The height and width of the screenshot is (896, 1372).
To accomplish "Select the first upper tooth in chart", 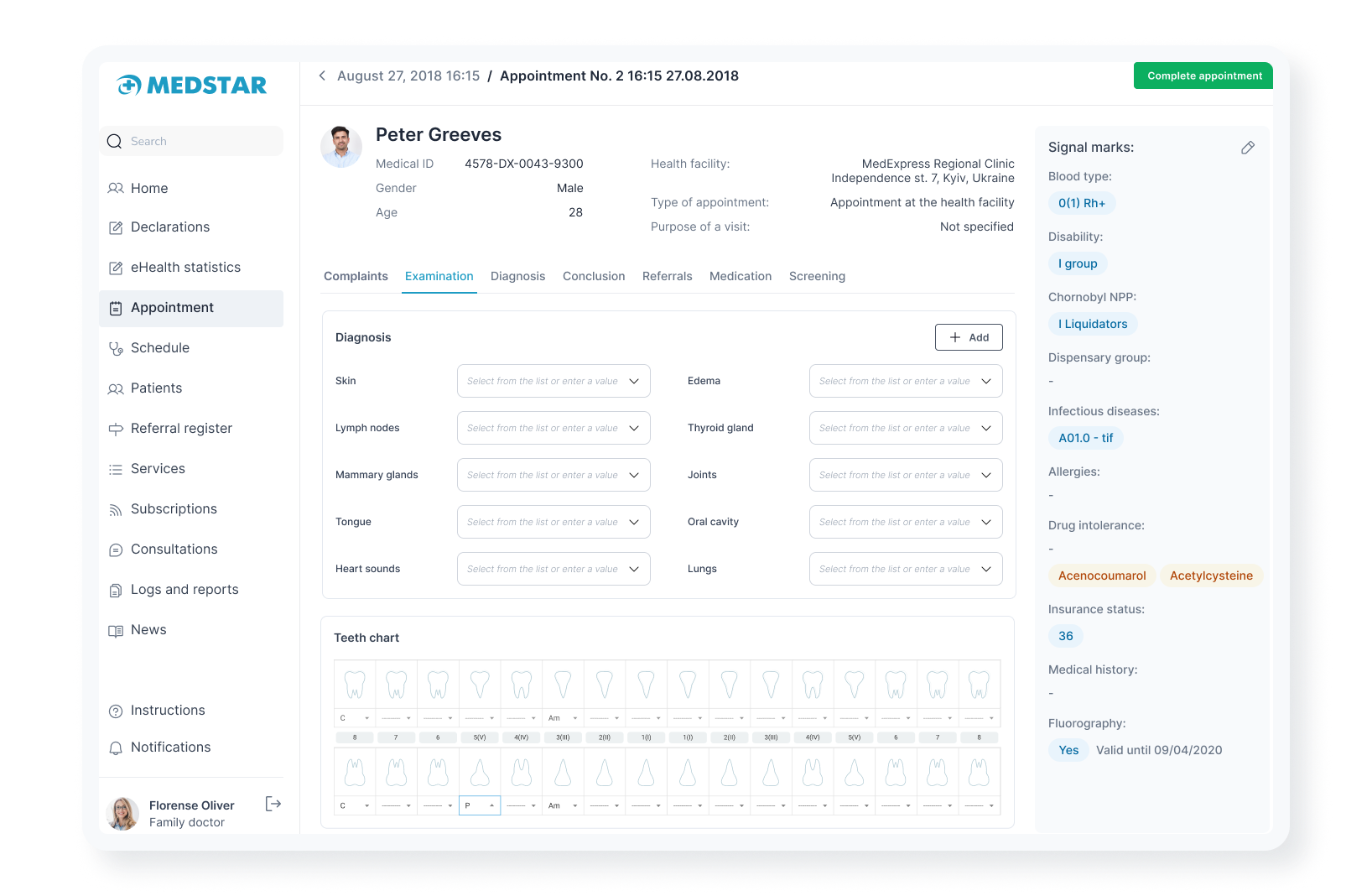I will coord(355,685).
